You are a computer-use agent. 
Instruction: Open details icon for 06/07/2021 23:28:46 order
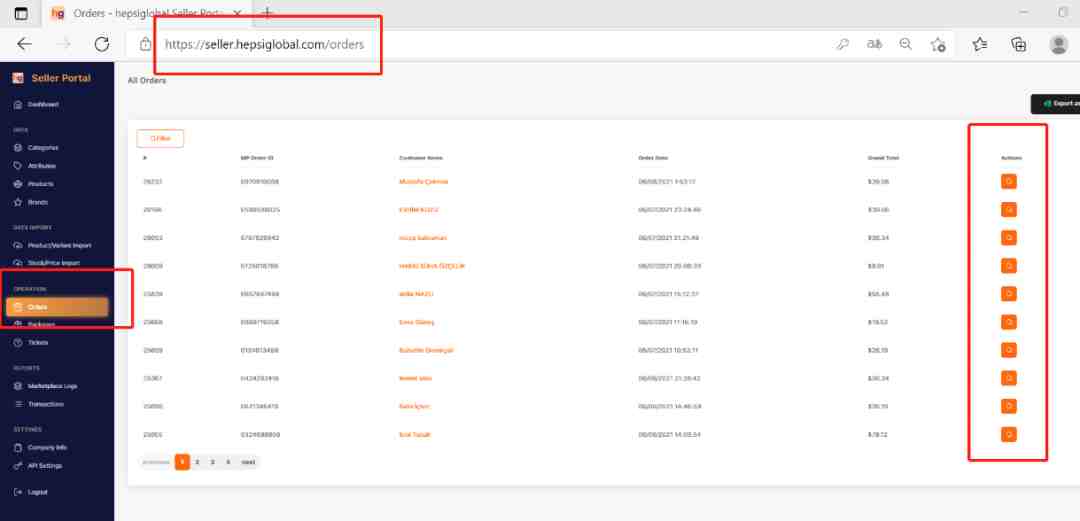click(x=1008, y=210)
